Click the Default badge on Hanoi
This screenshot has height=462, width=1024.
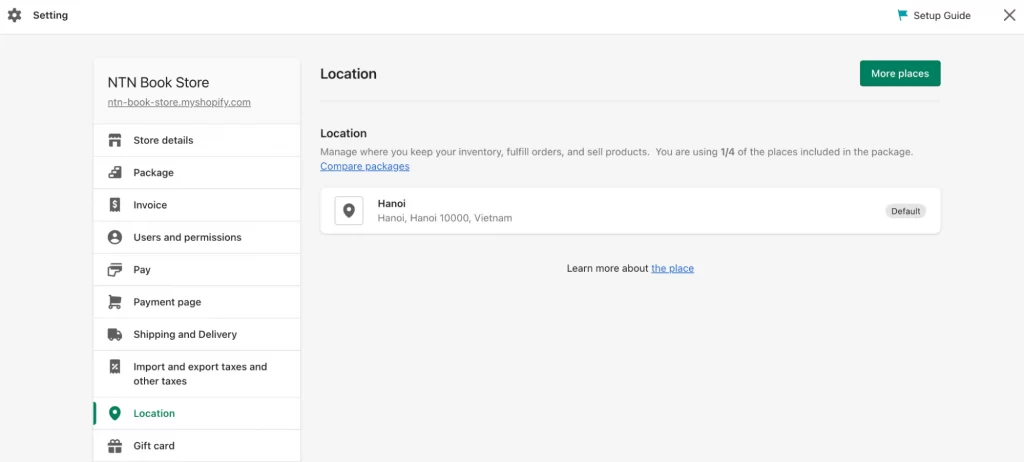(905, 211)
